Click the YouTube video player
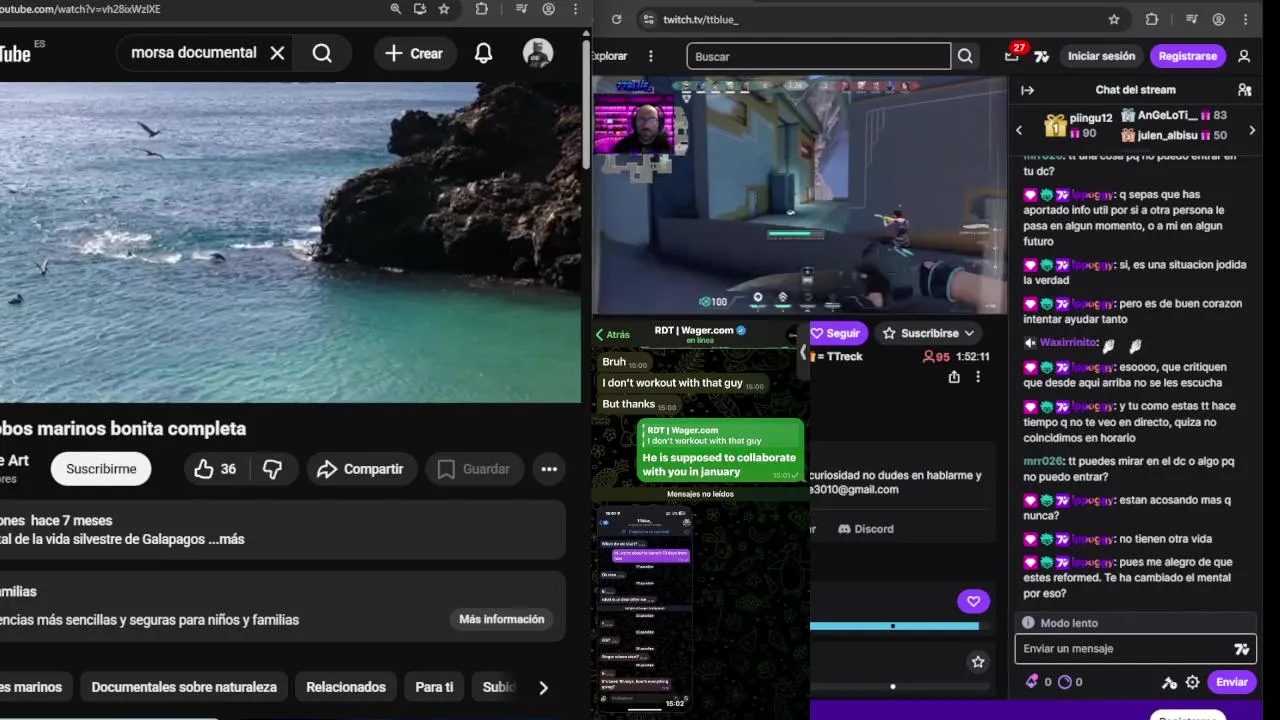Viewport: 1280px width, 720px height. pos(290,242)
